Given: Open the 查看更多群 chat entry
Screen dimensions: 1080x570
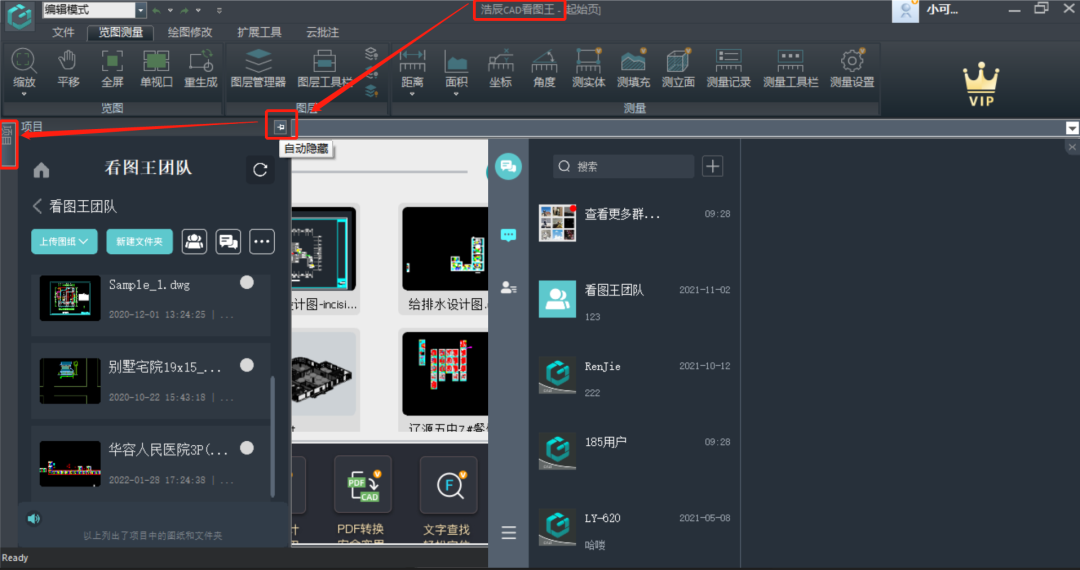Looking at the screenshot, I should tap(634, 222).
